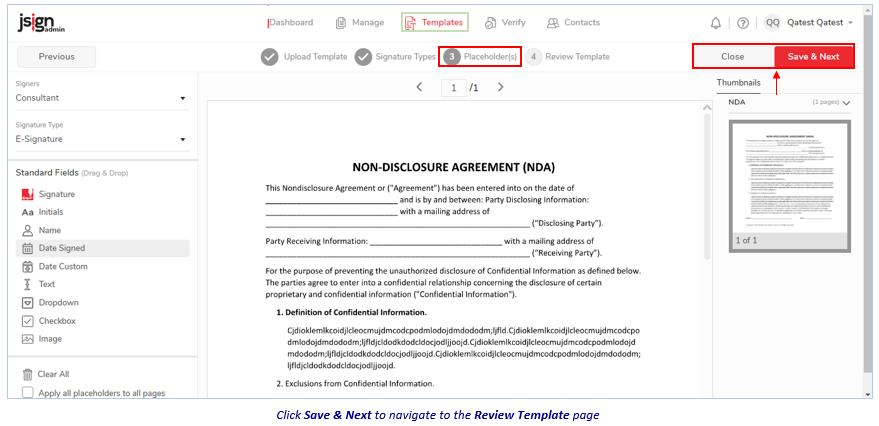Click the Standard Fields heading

47,173
